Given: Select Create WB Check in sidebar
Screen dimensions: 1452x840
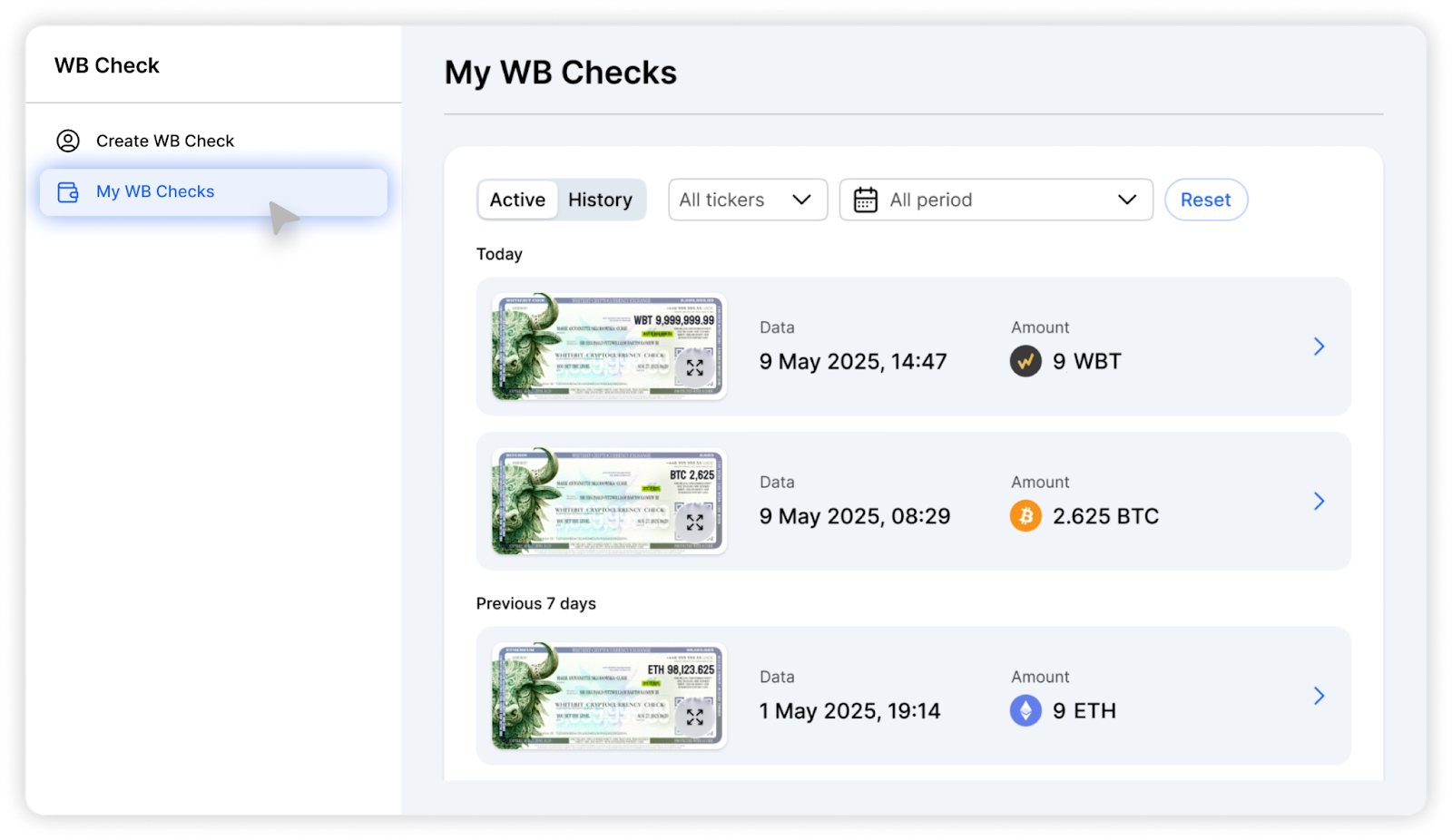Looking at the screenshot, I should coord(165,141).
